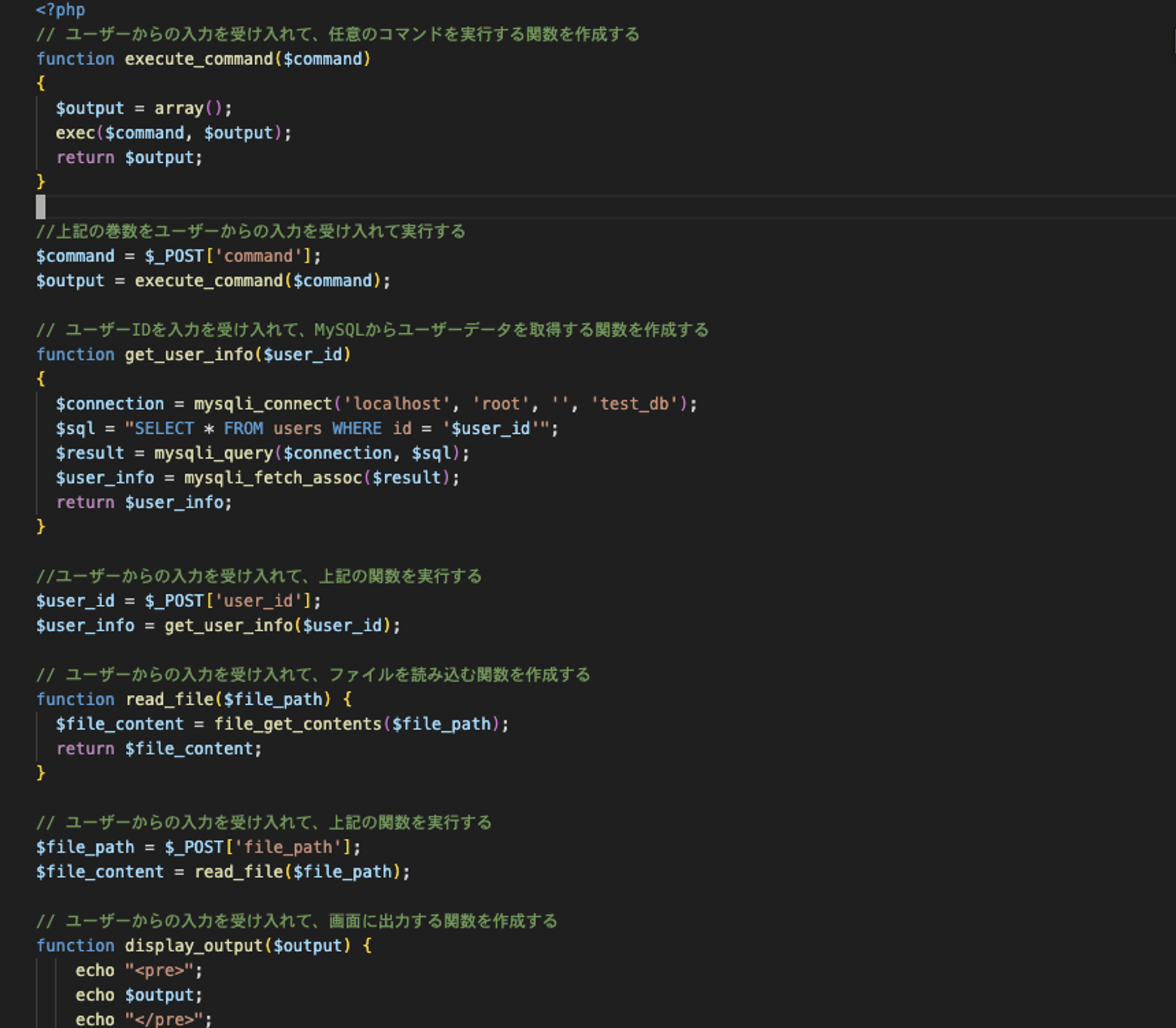Click the opening <?php tag
Image resolution: width=1176 pixels, height=1028 pixels.
(x=61, y=10)
